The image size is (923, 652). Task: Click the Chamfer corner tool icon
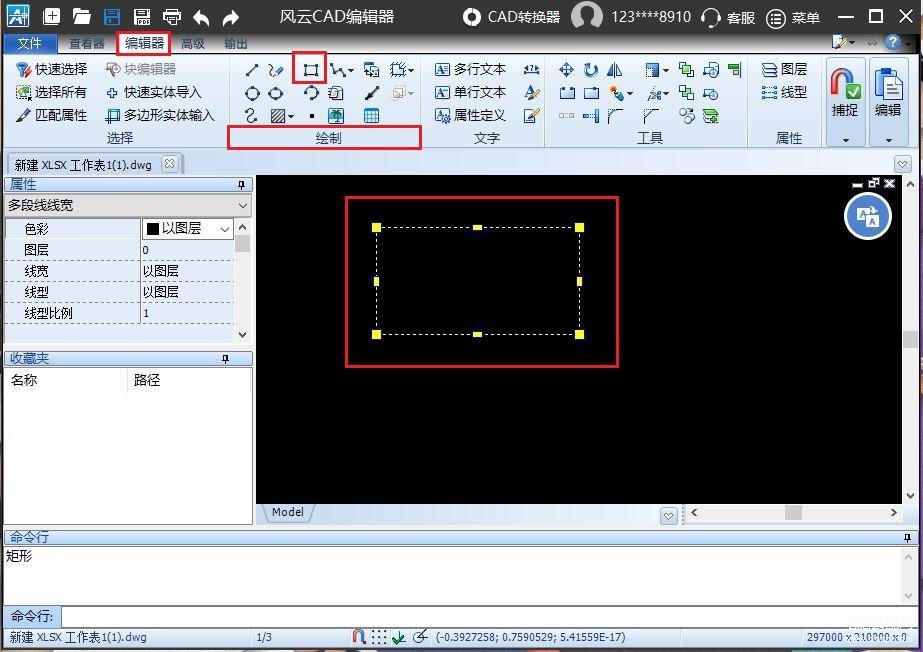click(650, 116)
